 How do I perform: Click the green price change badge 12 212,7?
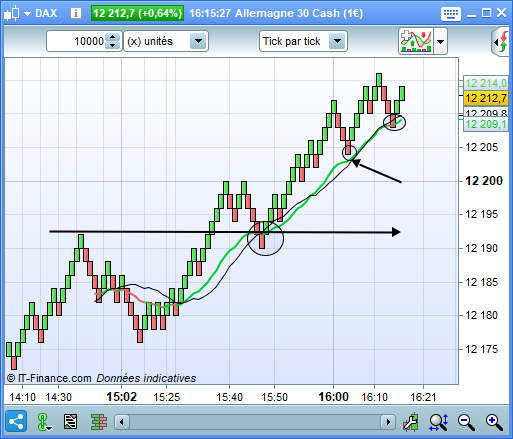(137, 13)
